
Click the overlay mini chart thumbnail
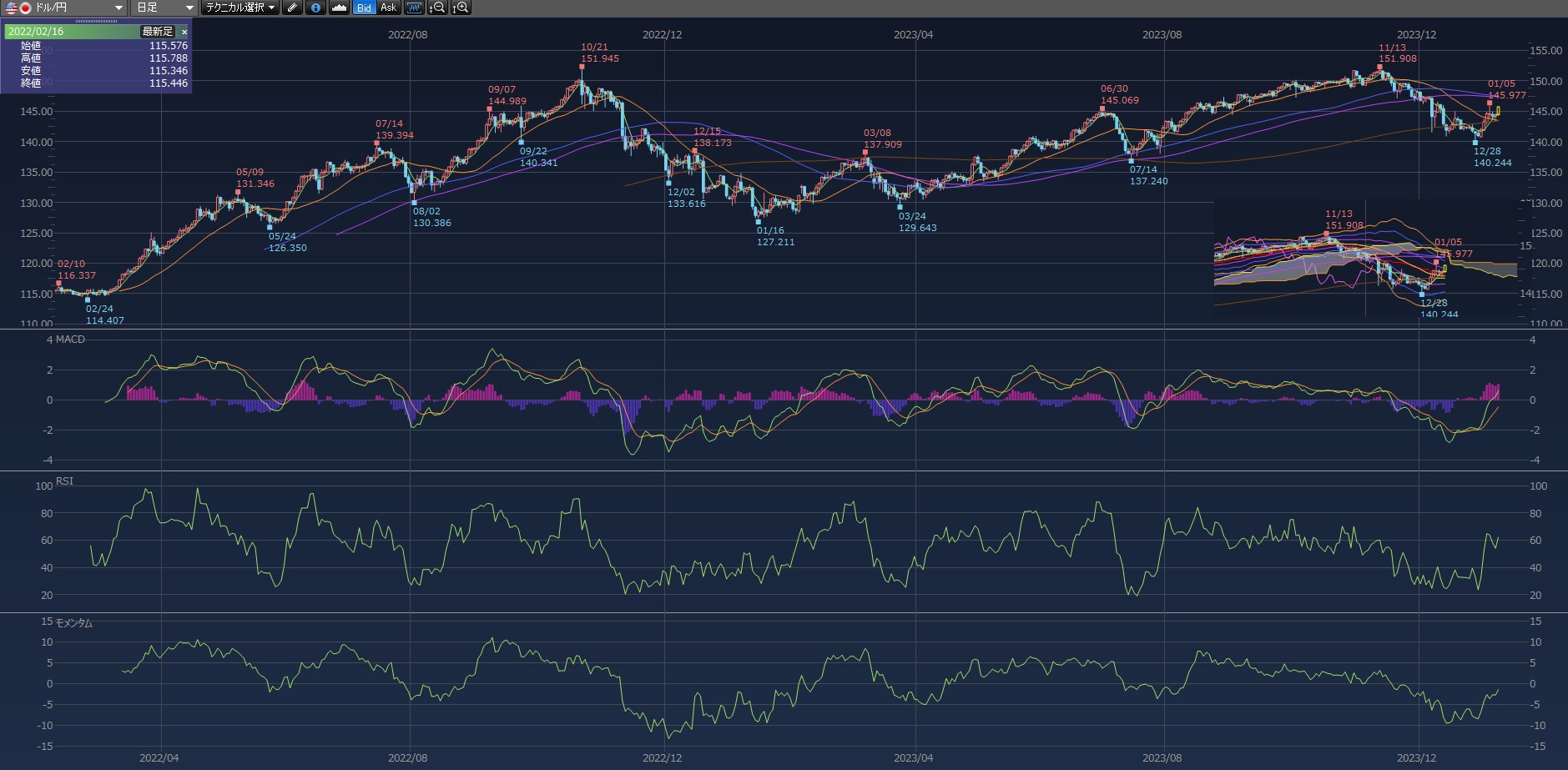(1365, 259)
